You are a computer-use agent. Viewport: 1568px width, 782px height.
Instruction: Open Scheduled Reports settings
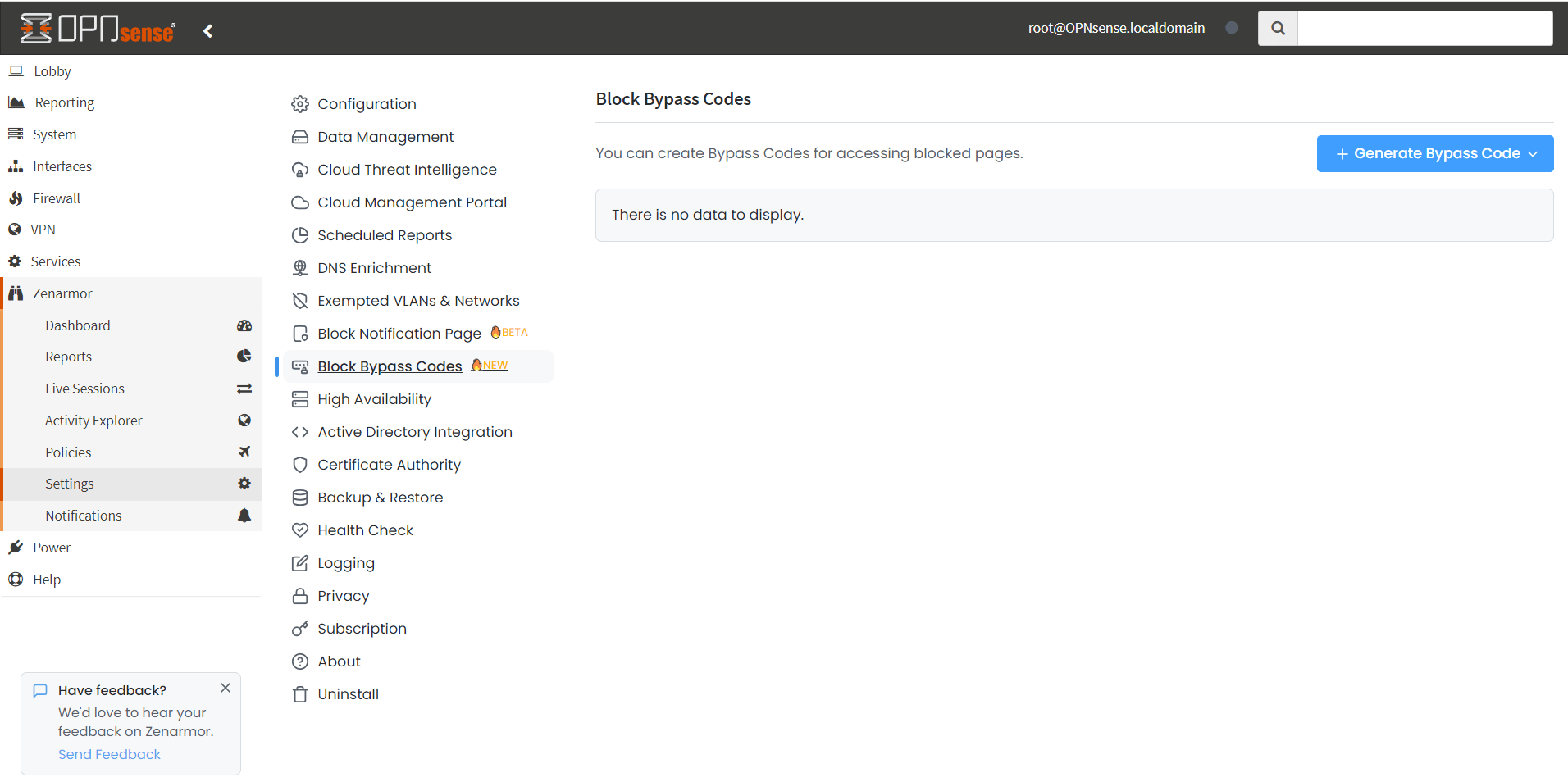pos(385,235)
